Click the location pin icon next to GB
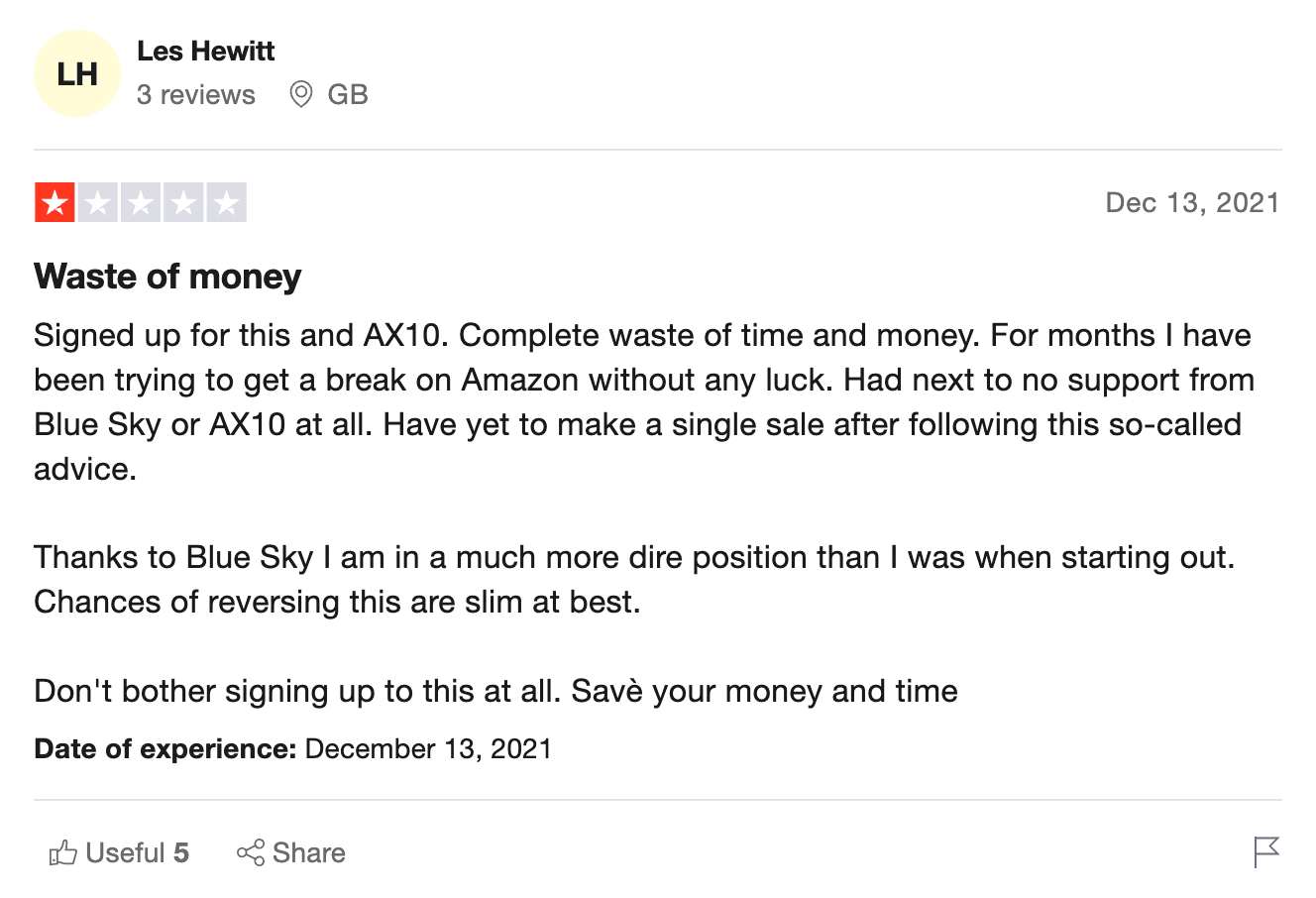 coord(300,94)
